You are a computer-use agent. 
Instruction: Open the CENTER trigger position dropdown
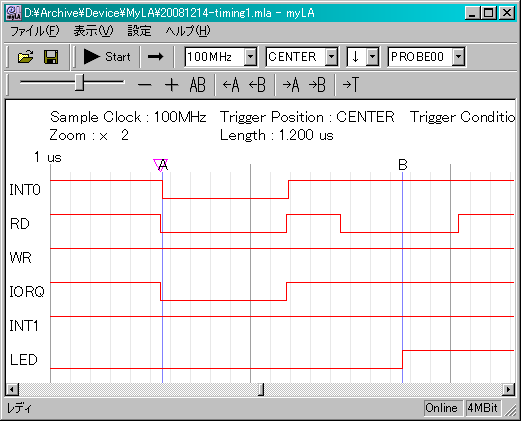pyautogui.click(x=331, y=57)
